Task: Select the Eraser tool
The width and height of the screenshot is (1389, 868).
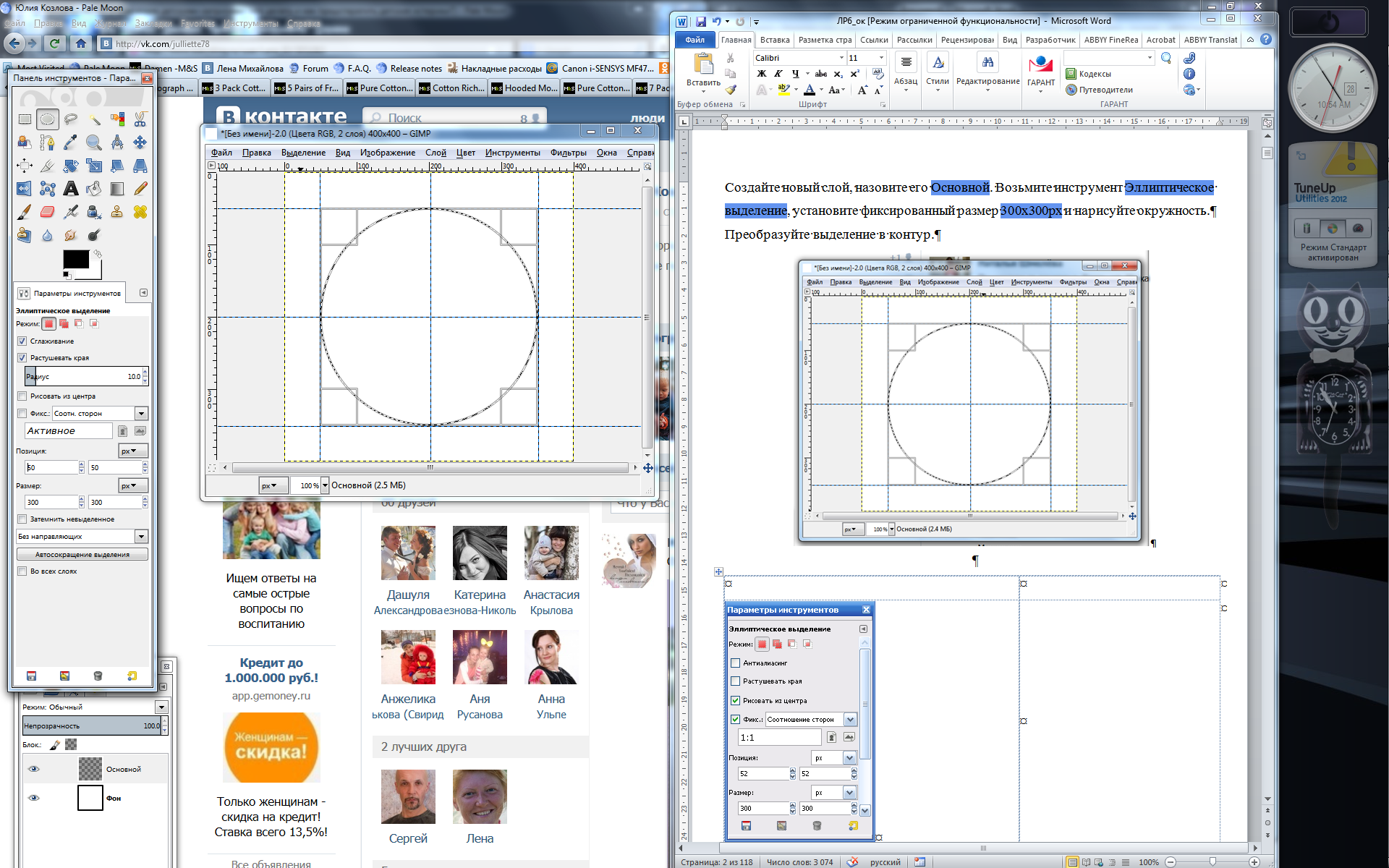Action: (x=48, y=212)
